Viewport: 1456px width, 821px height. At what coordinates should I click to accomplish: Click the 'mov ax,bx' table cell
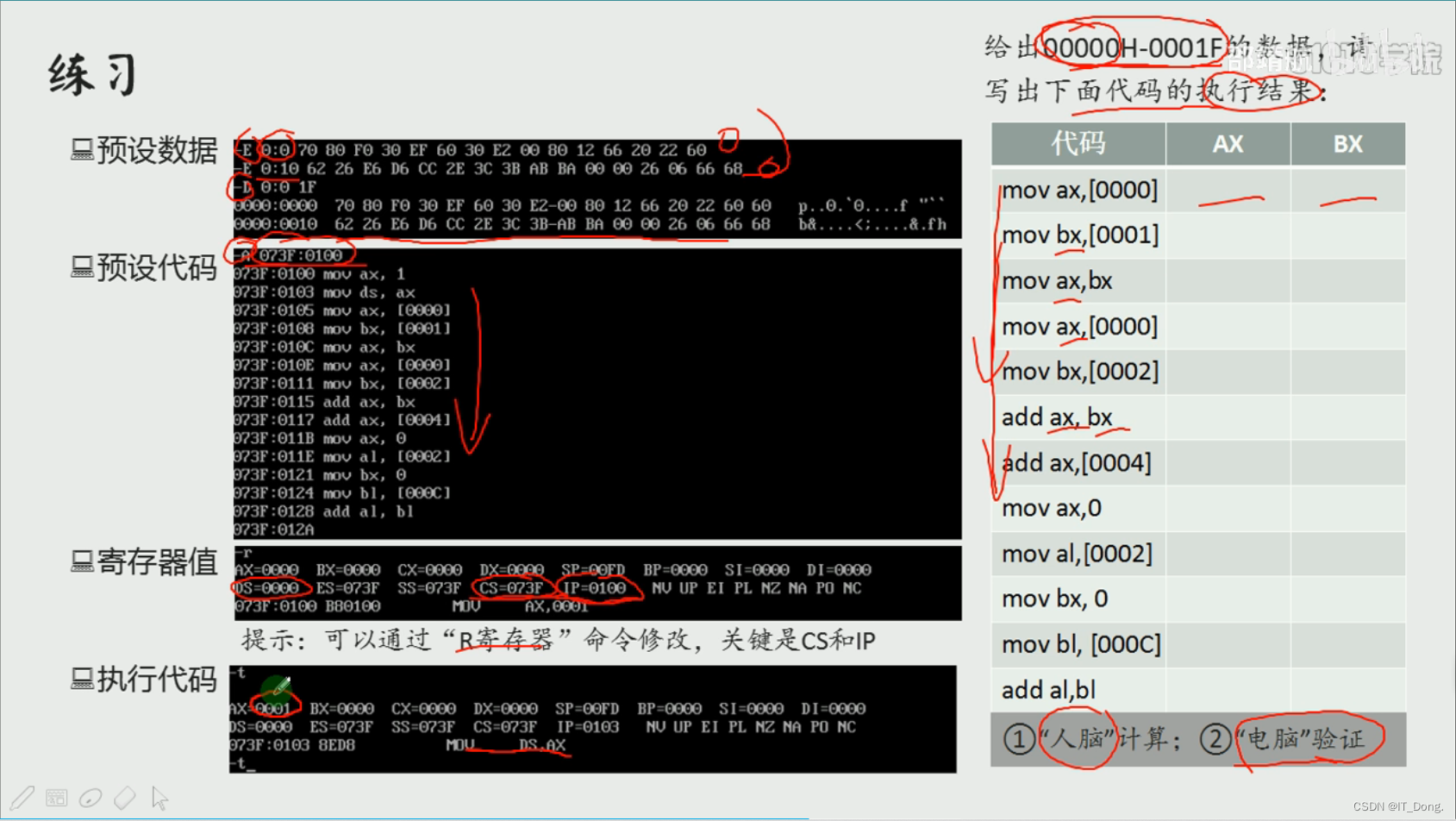coord(1079,280)
